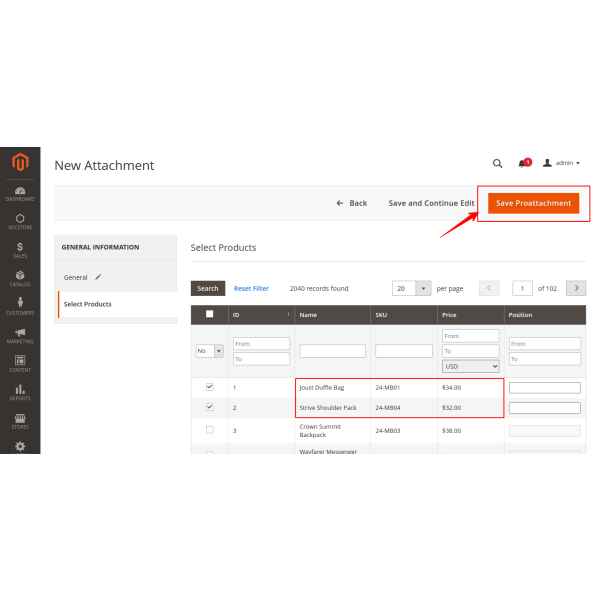The image size is (600, 600).
Task: Open the Catalog sidebar icon
Action: [20, 277]
